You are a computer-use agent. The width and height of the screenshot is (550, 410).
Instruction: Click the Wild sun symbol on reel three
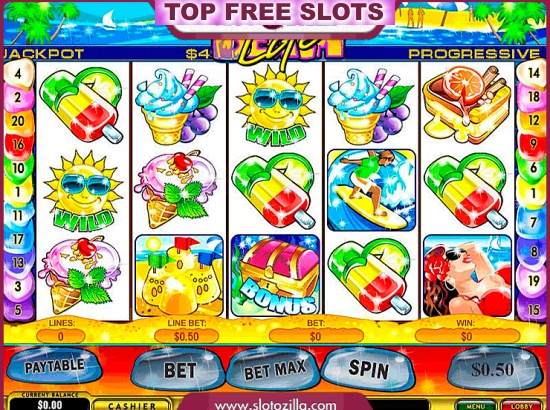coord(275,107)
